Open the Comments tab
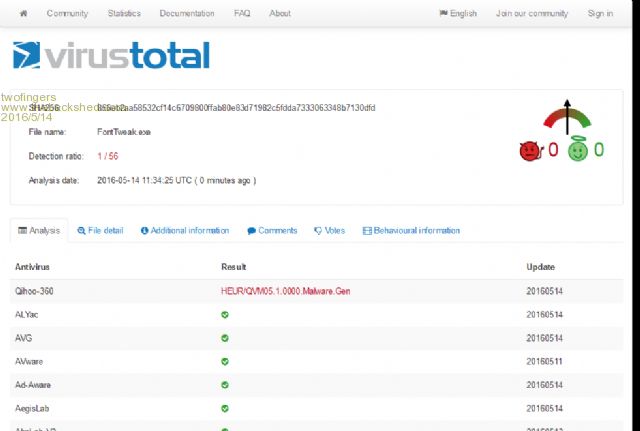Image resolution: width=640 pixels, height=431 pixels. [272, 231]
